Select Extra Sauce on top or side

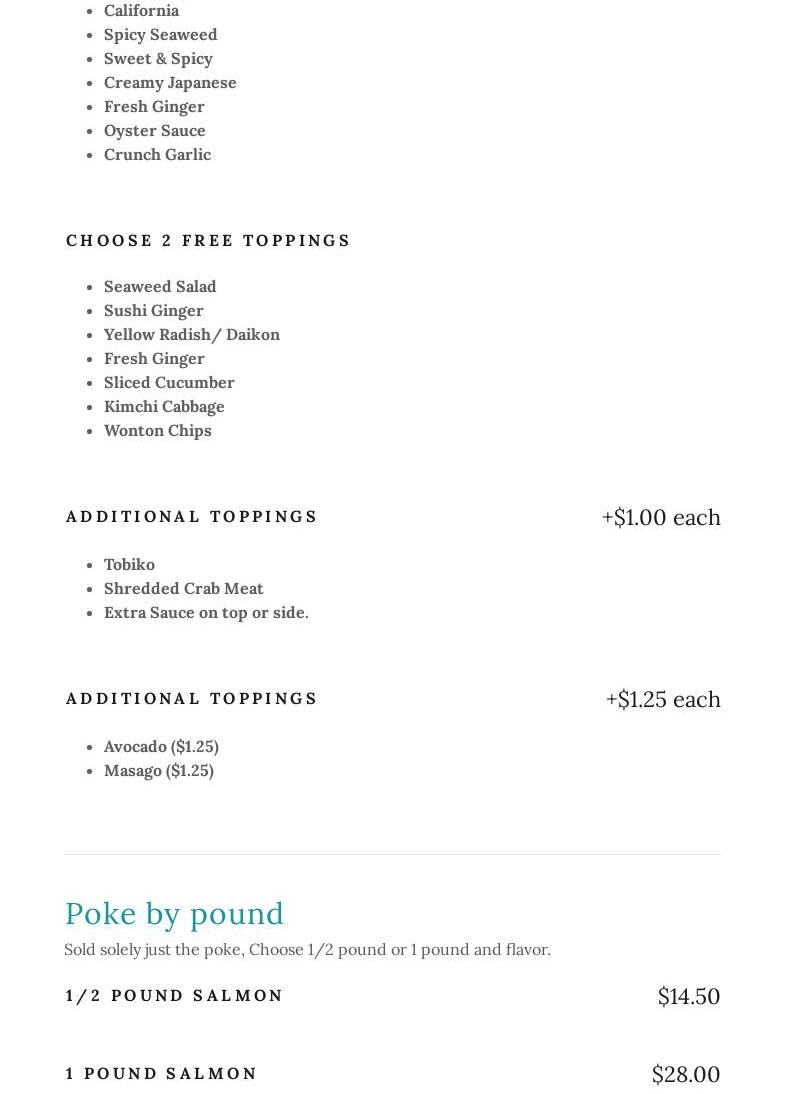point(206,612)
